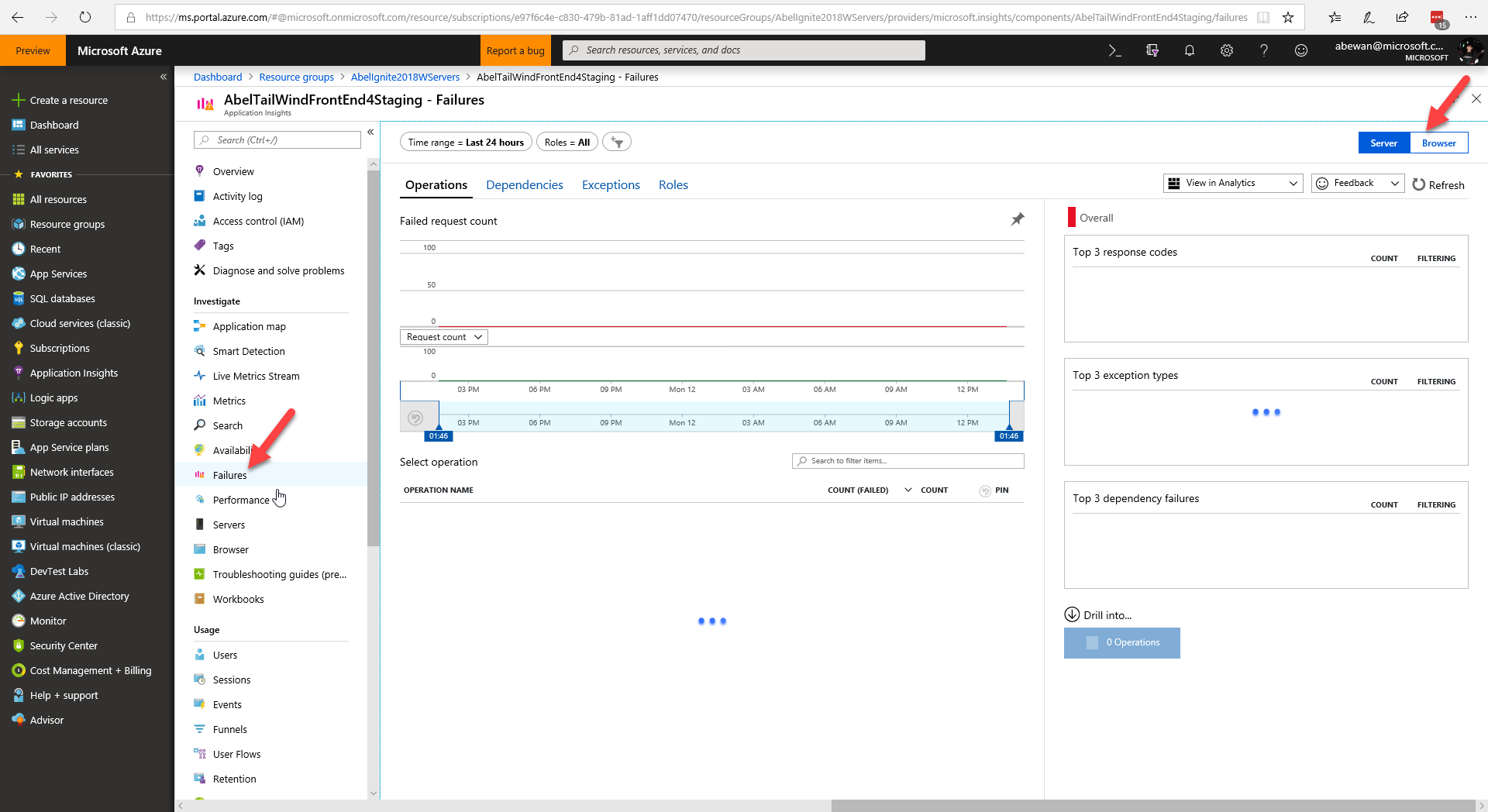1488x812 pixels.
Task: Reset the time range selection icon
Action: (415, 418)
